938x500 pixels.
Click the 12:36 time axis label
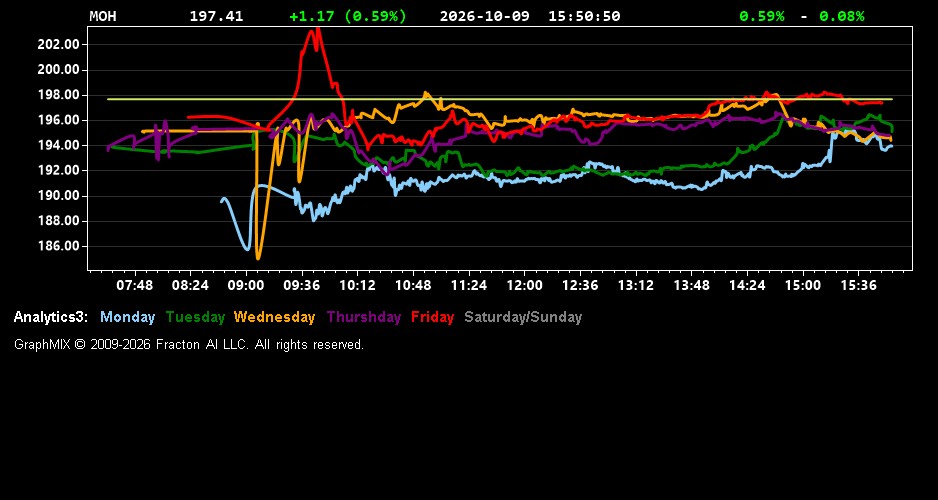tap(580, 285)
